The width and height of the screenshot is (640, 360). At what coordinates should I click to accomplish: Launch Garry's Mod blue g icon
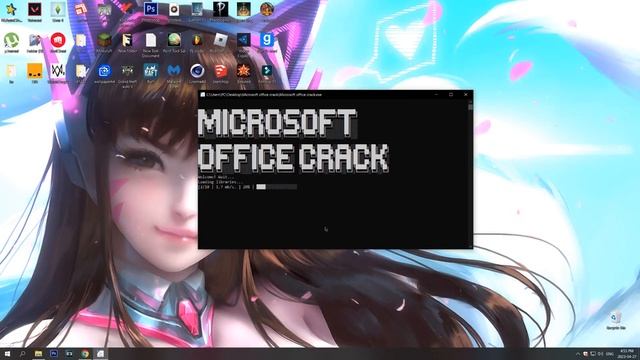coord(267,40)
